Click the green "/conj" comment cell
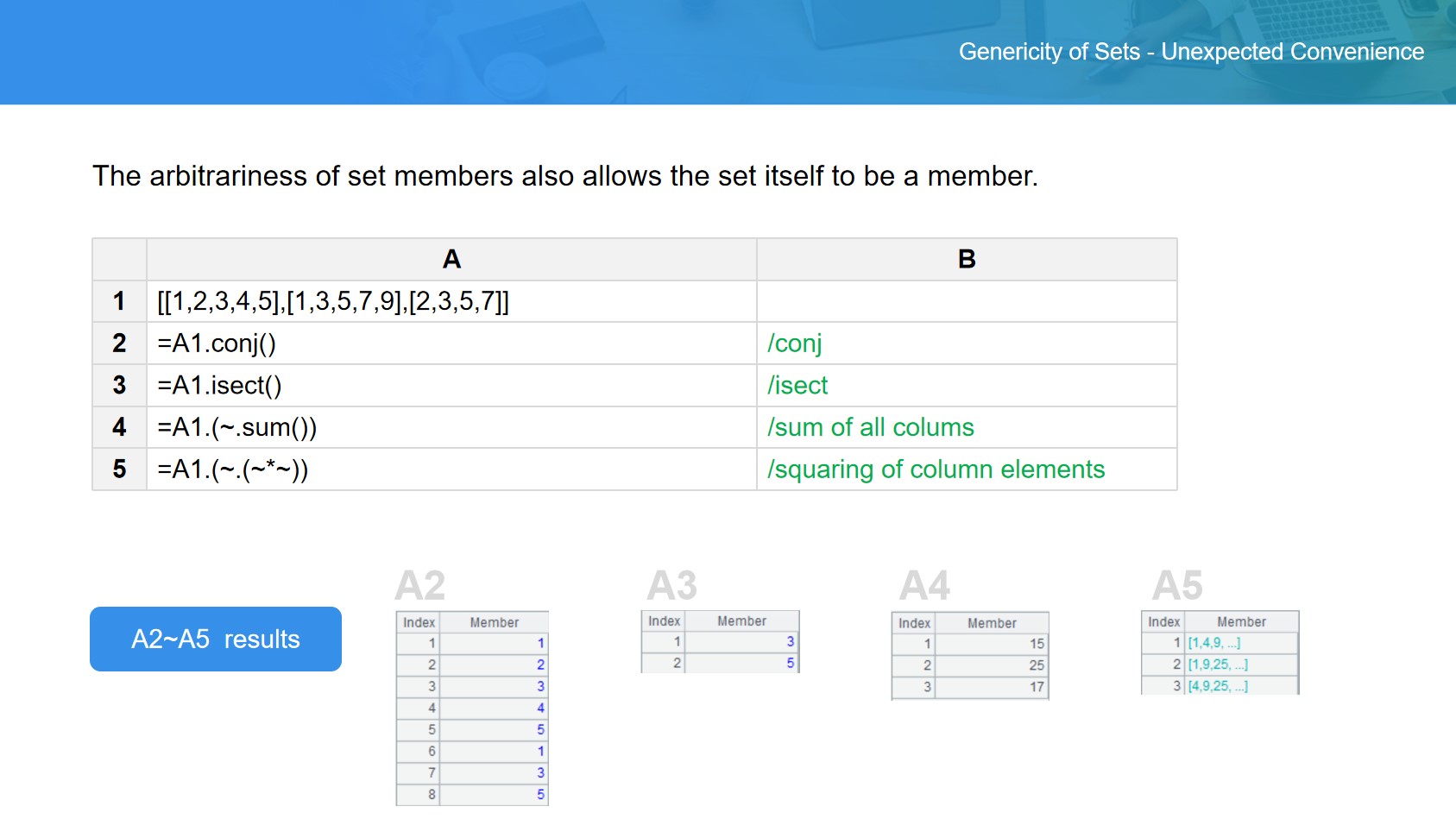Image resolution: width=1456 pixels, height=819 pixels. (x=795, y=343)
